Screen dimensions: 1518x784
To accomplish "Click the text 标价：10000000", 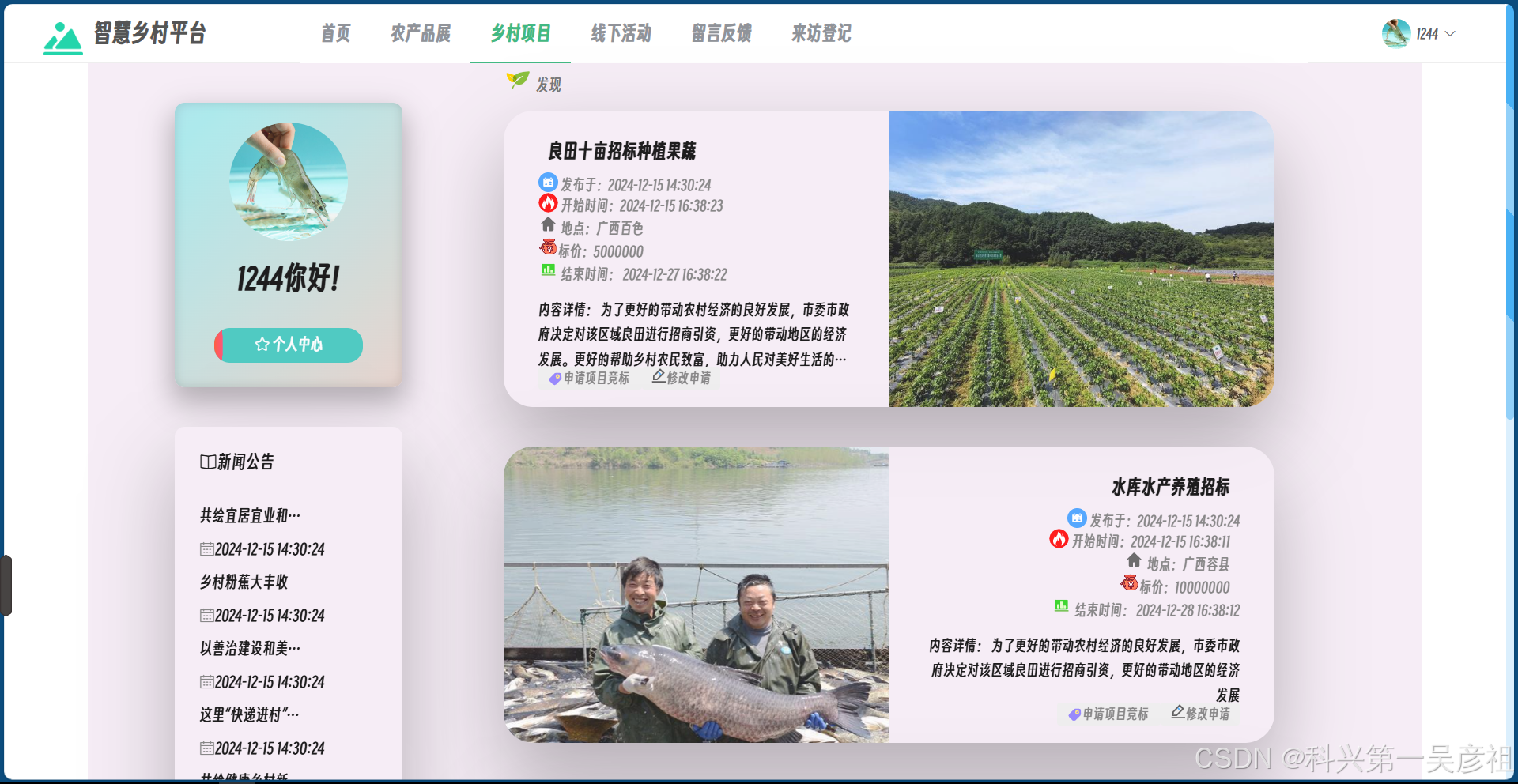I will point(1184,587).
